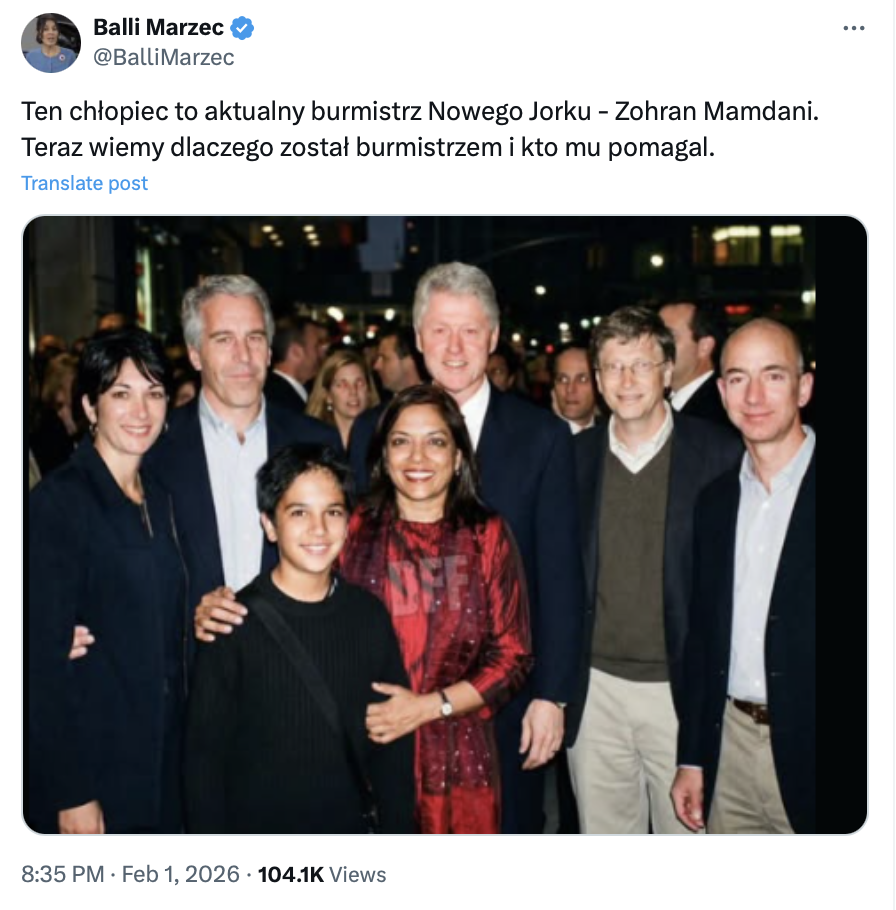Click the blue verified checkmark badge
Screen dimensions: 896x910
tap(243, 28)
